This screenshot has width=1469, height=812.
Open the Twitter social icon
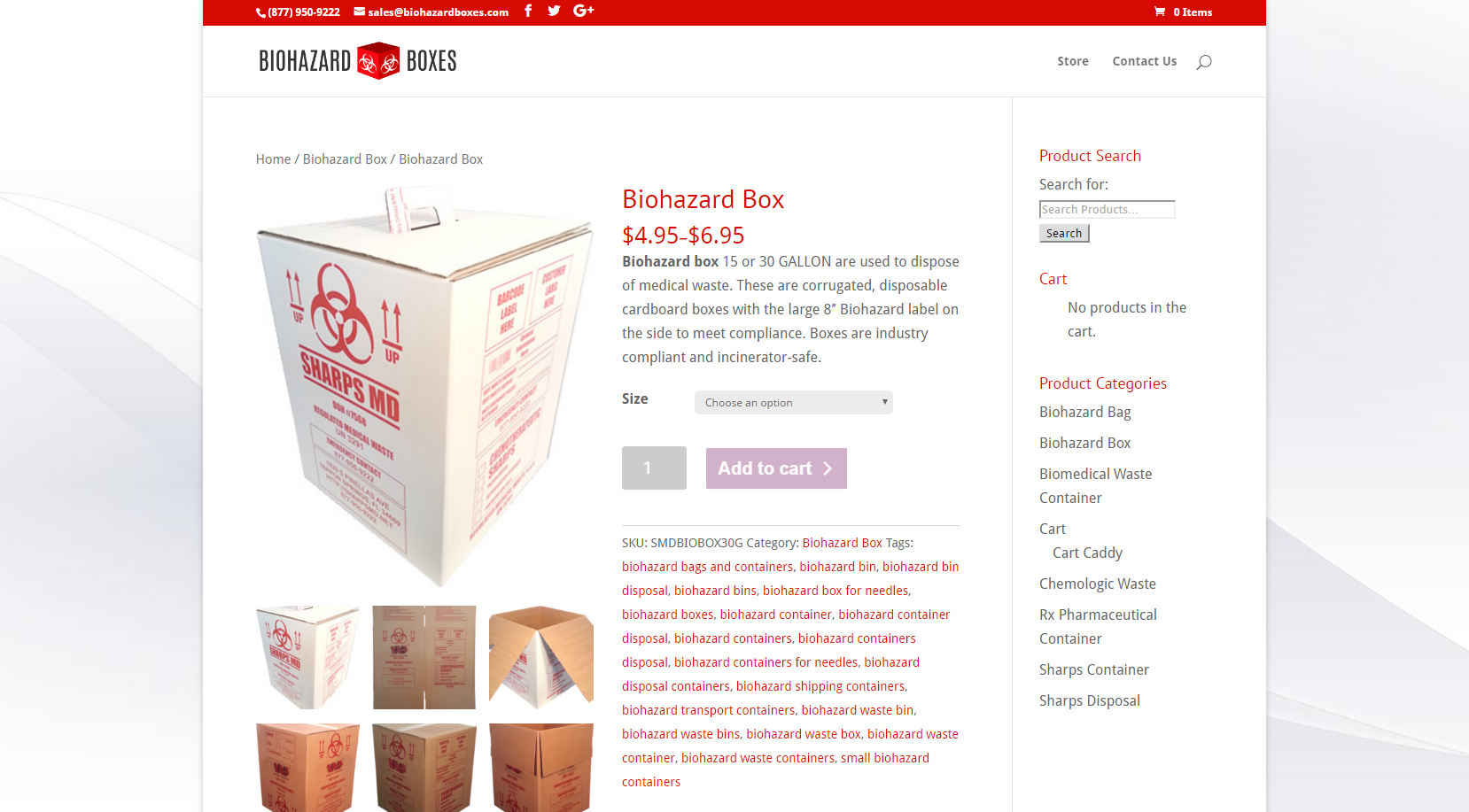point(554,11)
